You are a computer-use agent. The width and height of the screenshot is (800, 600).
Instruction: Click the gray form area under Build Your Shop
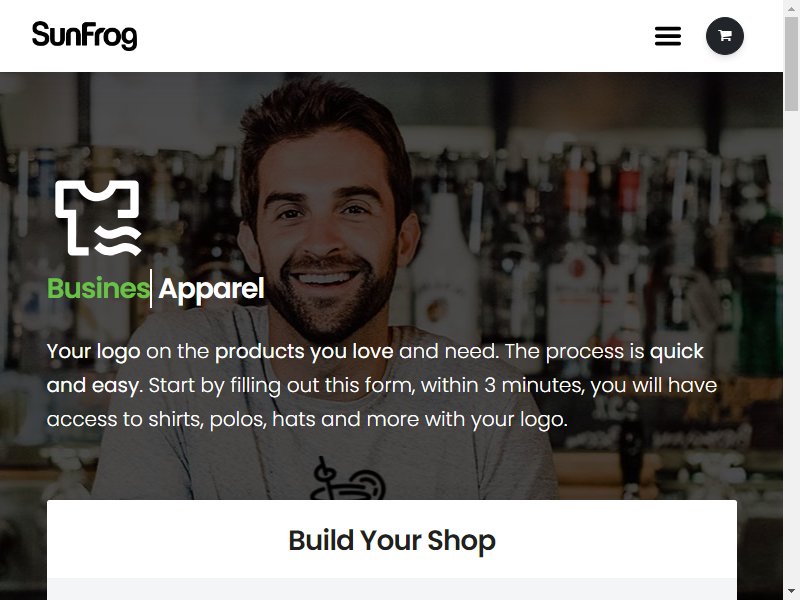point(392,589)
